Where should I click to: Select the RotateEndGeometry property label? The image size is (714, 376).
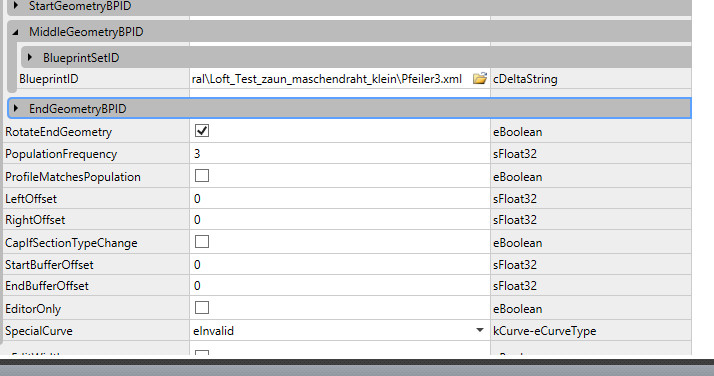(58, 132)
